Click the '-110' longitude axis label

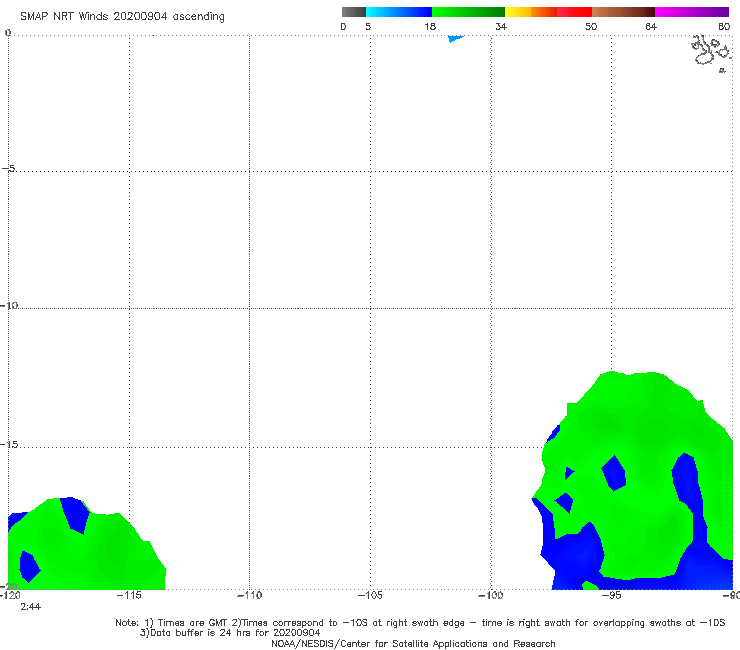tap(249, 595)
